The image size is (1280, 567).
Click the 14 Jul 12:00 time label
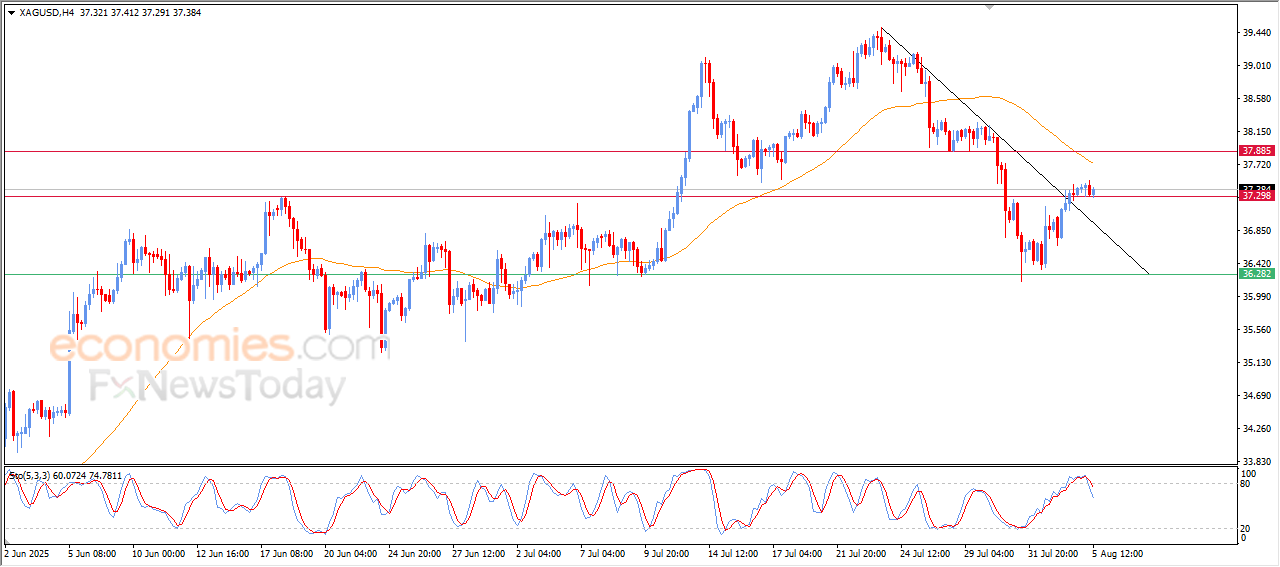tap(735, 552)
